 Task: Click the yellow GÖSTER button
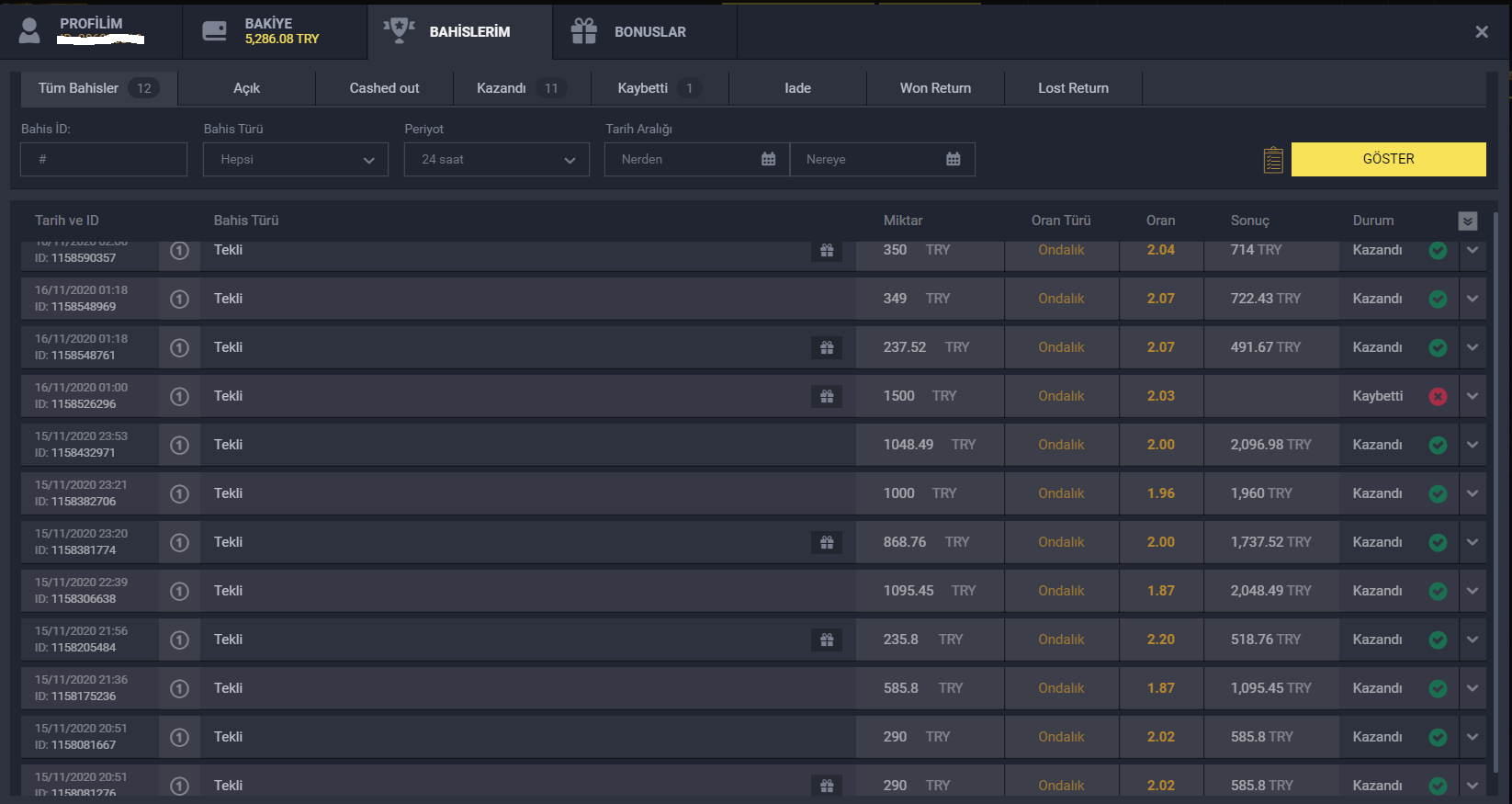[x=1388, y=159]
